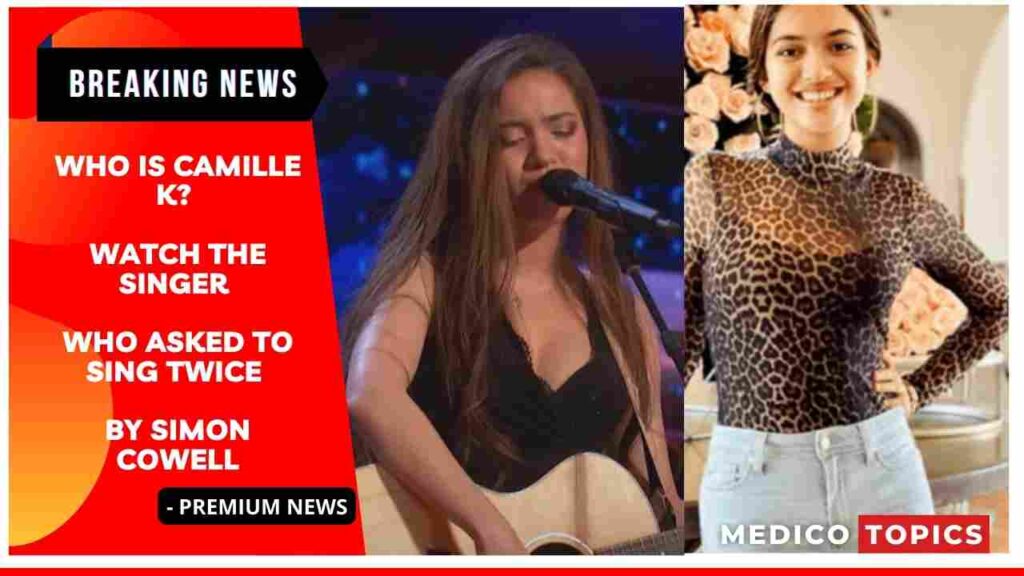Click the BREAKING NEWS black banner
This screenshot has width=1024, height=576.
[182, 84]
